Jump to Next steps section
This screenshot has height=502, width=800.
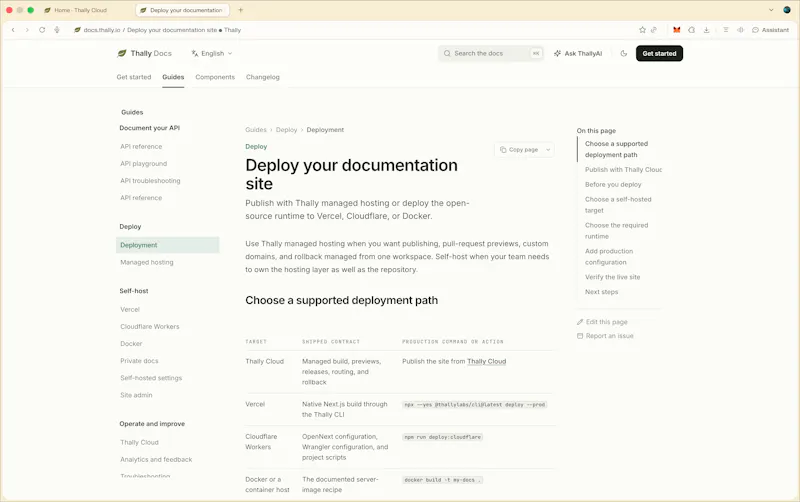[x=601, y=292]
